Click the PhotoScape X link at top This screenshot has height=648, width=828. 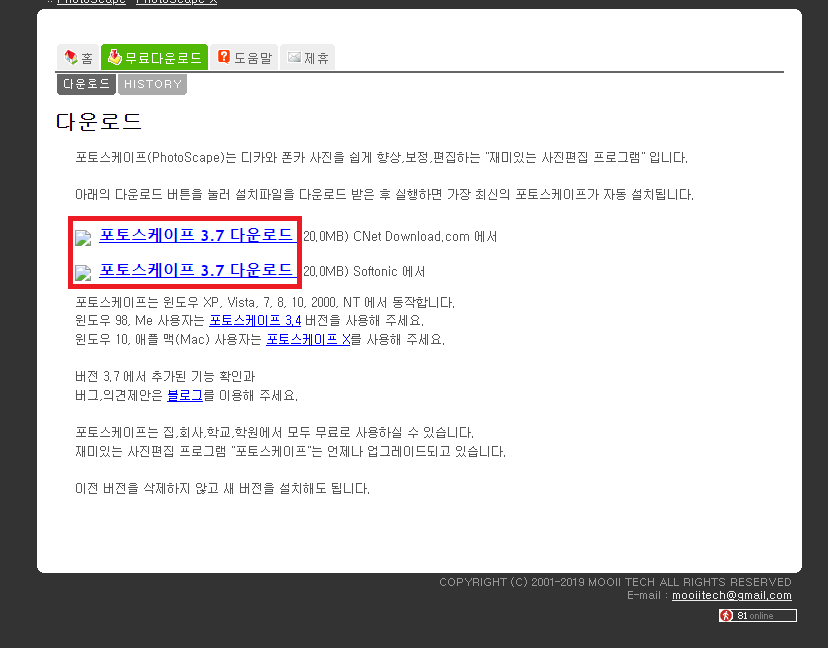click(x=176, y=2)
